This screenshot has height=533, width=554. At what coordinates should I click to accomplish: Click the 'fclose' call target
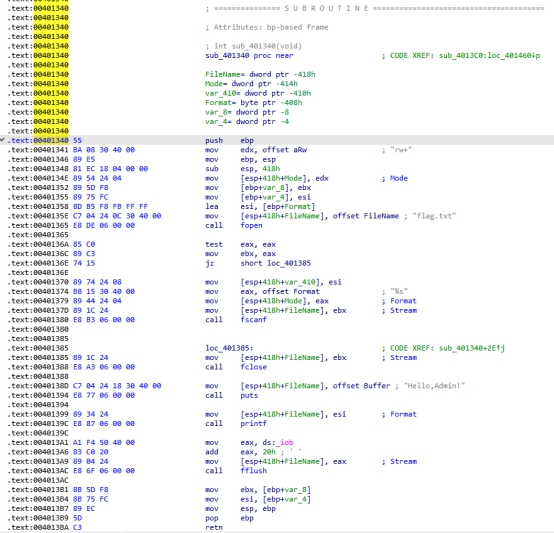(253, 367)
